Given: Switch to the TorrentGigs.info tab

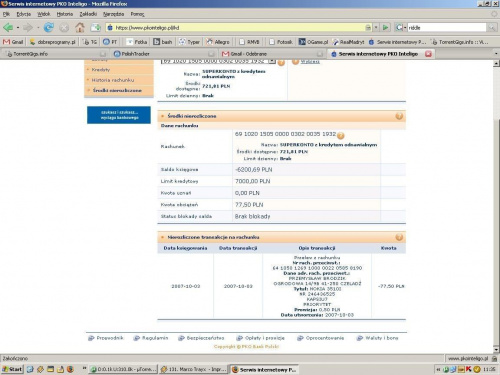Looking at the screenshot, I should click(x=55, y=54).
